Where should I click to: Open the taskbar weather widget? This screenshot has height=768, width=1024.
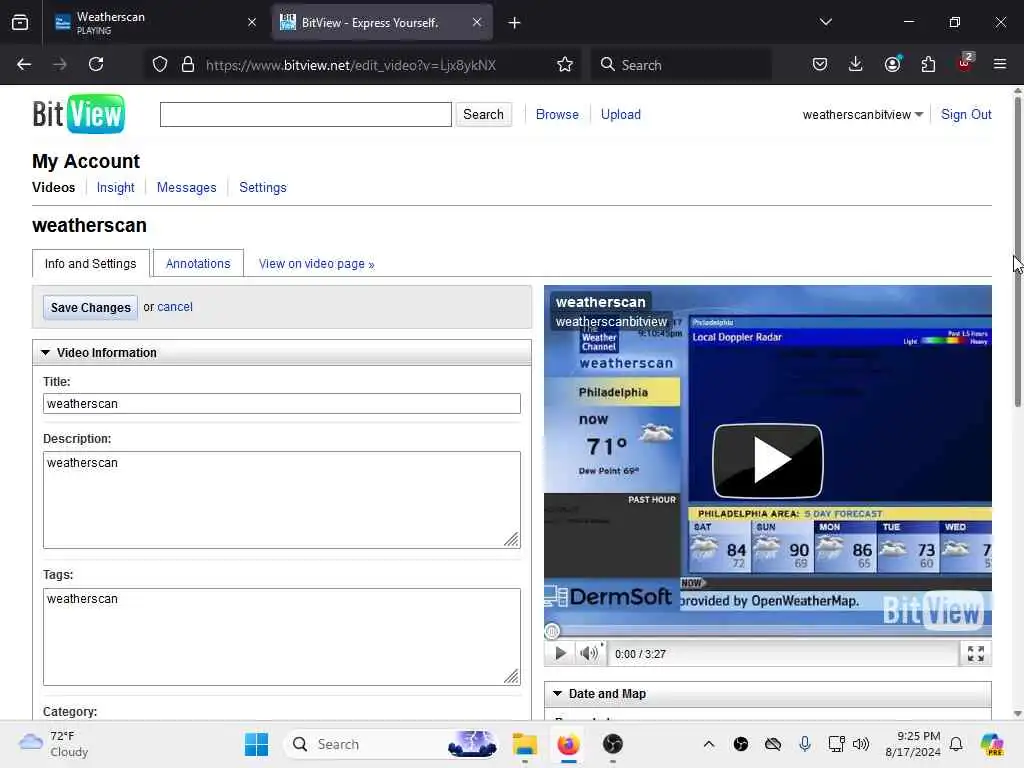54,744
